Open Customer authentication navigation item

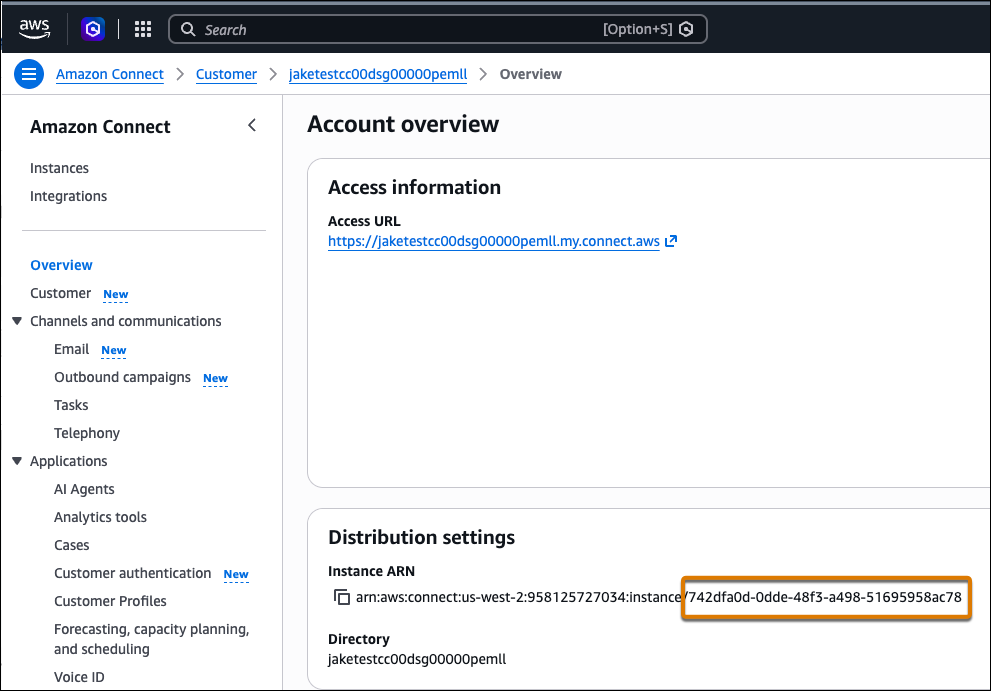pyautogui.click(x=133, y=573)
